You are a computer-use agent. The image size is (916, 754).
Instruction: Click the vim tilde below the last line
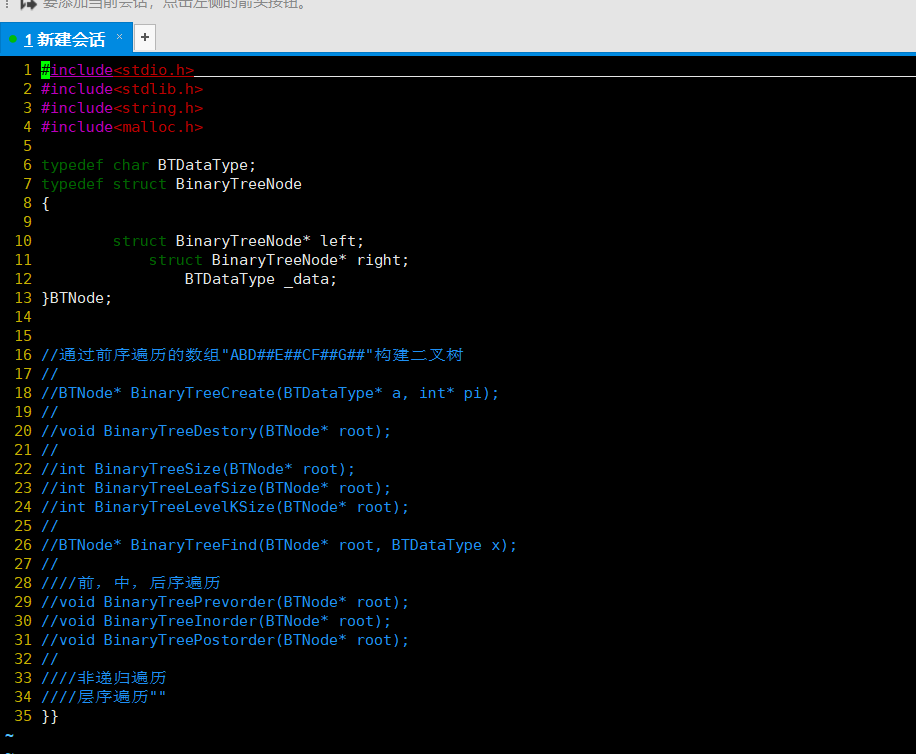(11, 735)
